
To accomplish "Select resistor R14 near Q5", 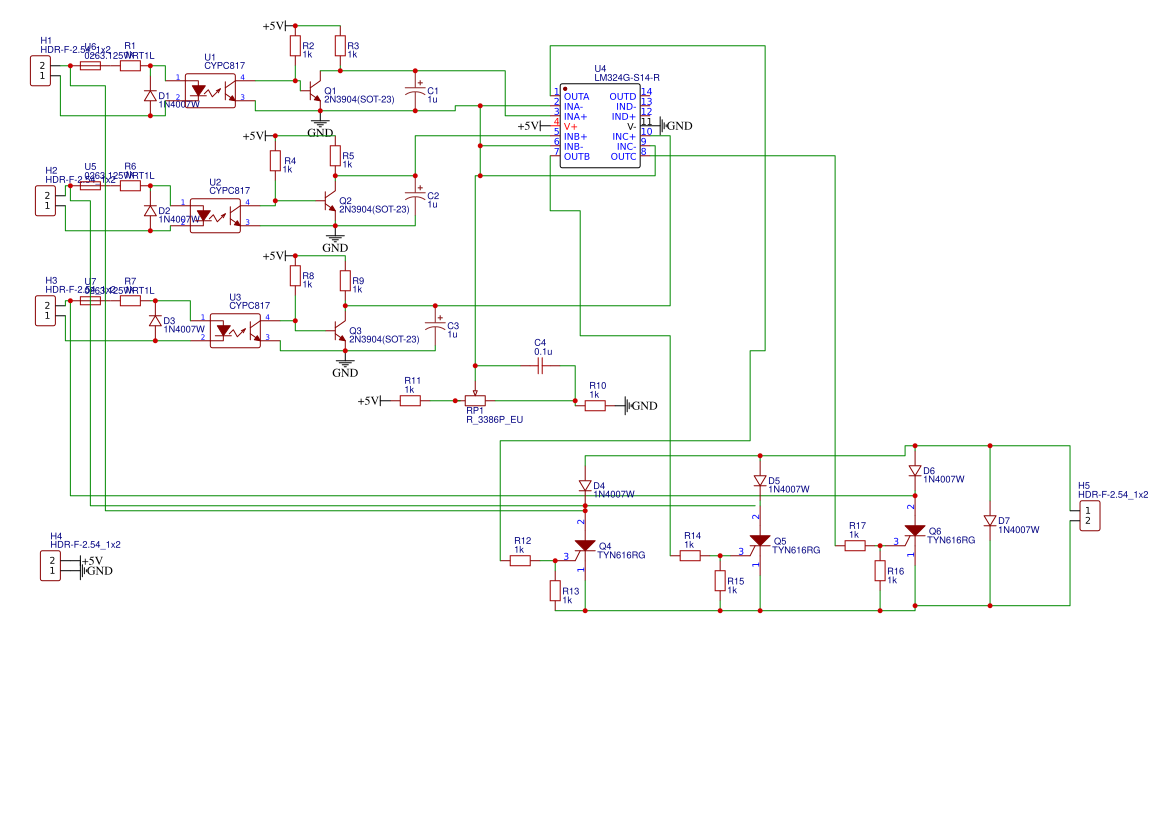I will point(690,553).
